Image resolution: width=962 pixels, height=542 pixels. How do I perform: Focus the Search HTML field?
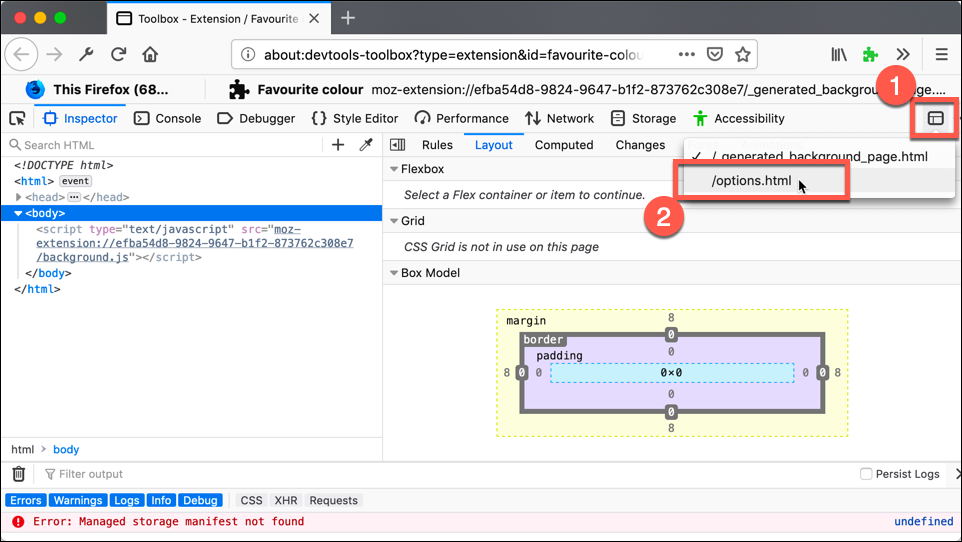(x=166, y=145)
